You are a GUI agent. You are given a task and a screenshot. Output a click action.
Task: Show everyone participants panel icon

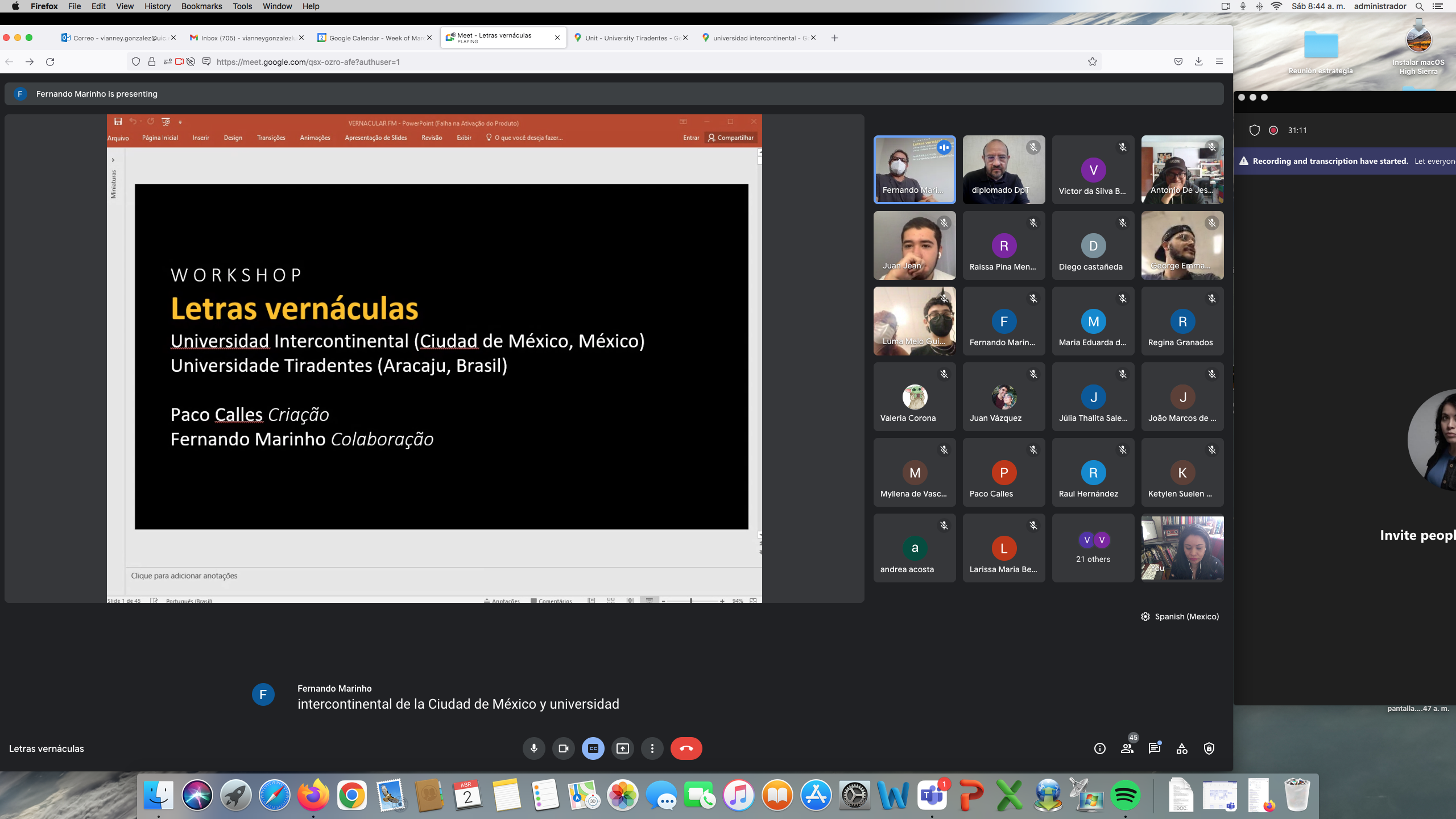point(1127,748)
